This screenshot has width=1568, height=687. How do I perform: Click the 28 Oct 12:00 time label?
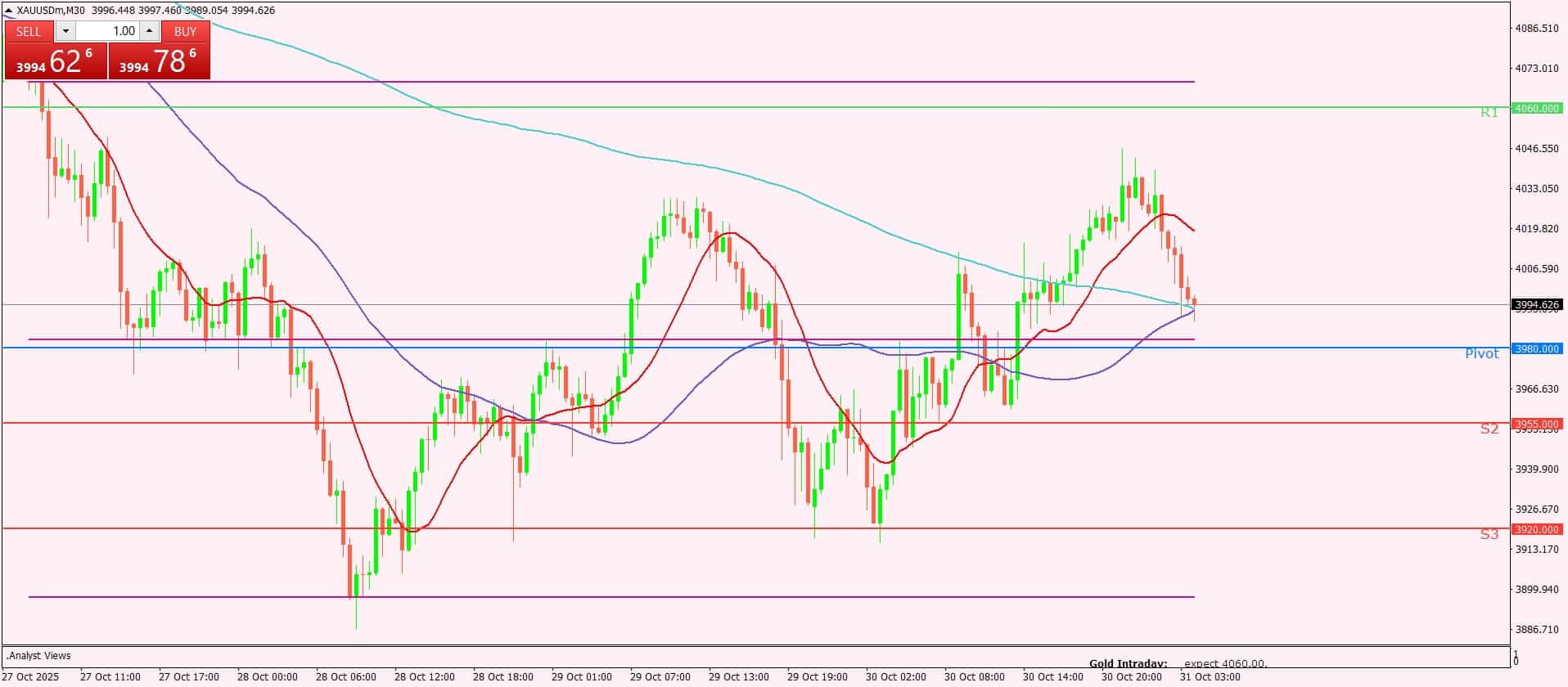pyautogui.click(x=424, y=677)
